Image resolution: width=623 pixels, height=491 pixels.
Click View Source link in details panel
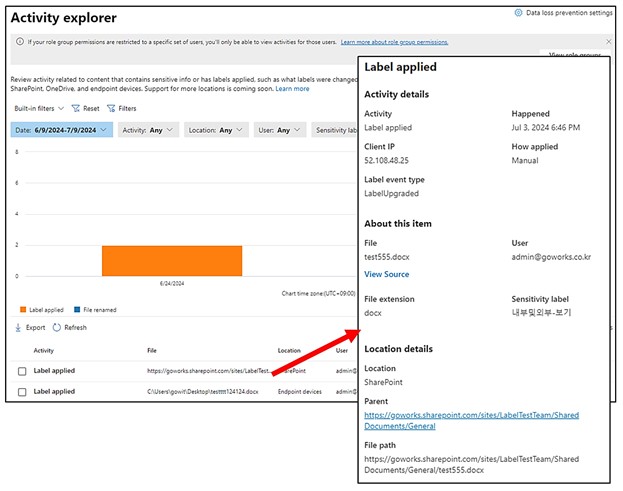[386, 274]
